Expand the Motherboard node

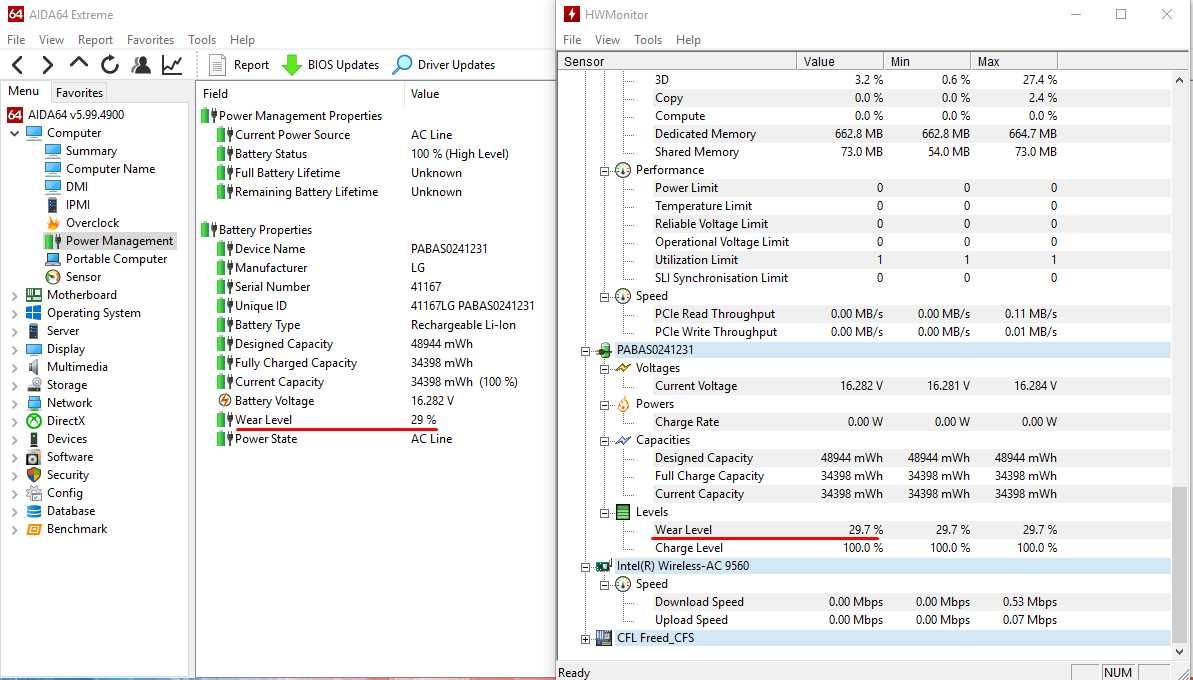(x=14, y=295)
